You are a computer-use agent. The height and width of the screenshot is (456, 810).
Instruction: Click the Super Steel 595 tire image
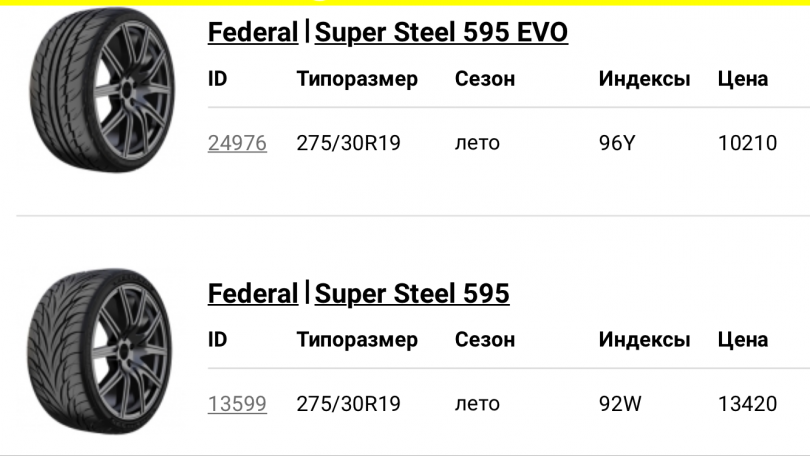click(x=99, y=351)
